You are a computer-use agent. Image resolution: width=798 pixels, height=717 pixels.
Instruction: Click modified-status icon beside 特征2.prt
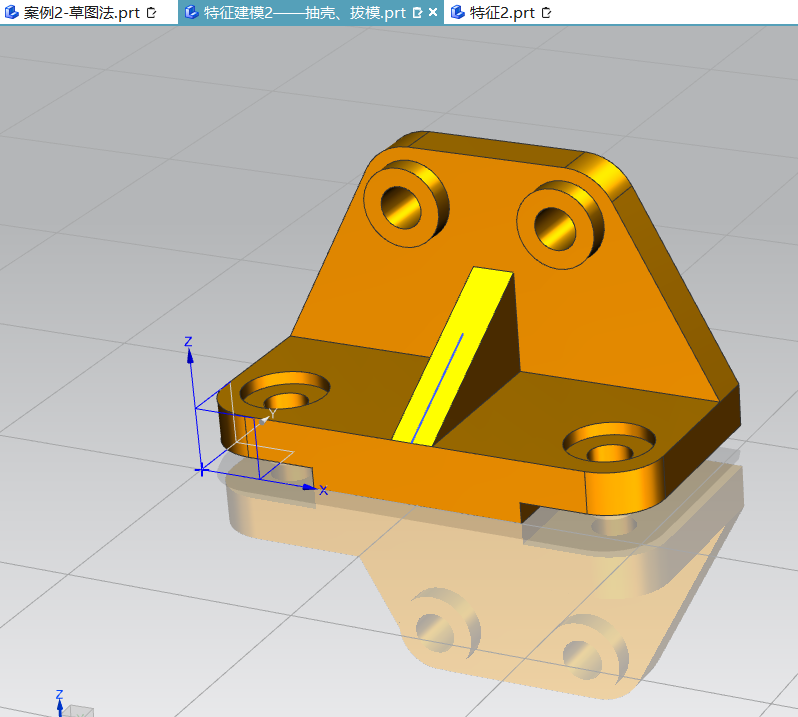[546, 13]
